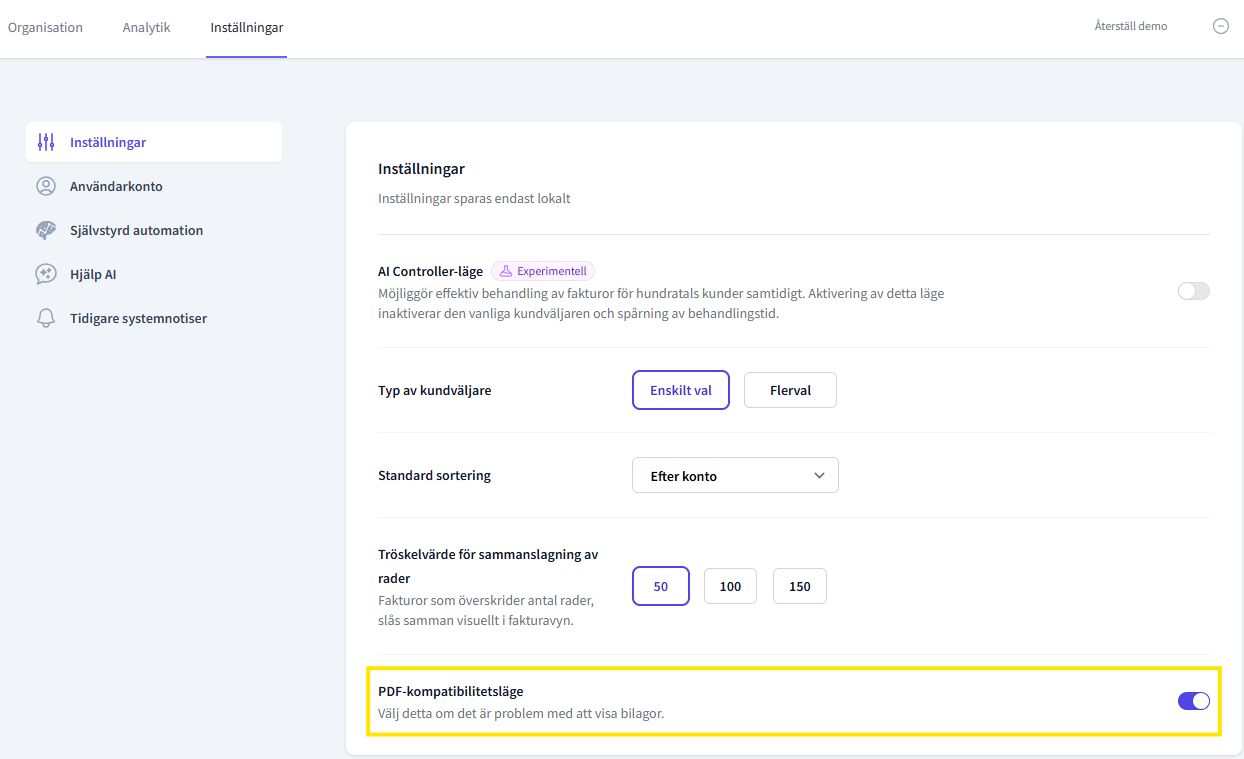1244x759 pixels.
Task: Click the chevron in Efter konto dropdown
Action: (x=819, y=476)
